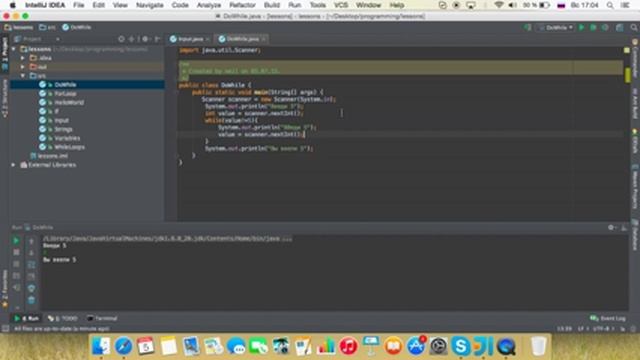Toggle the Database tool window stripe
The image size is (640, 360).
point(635,235)
